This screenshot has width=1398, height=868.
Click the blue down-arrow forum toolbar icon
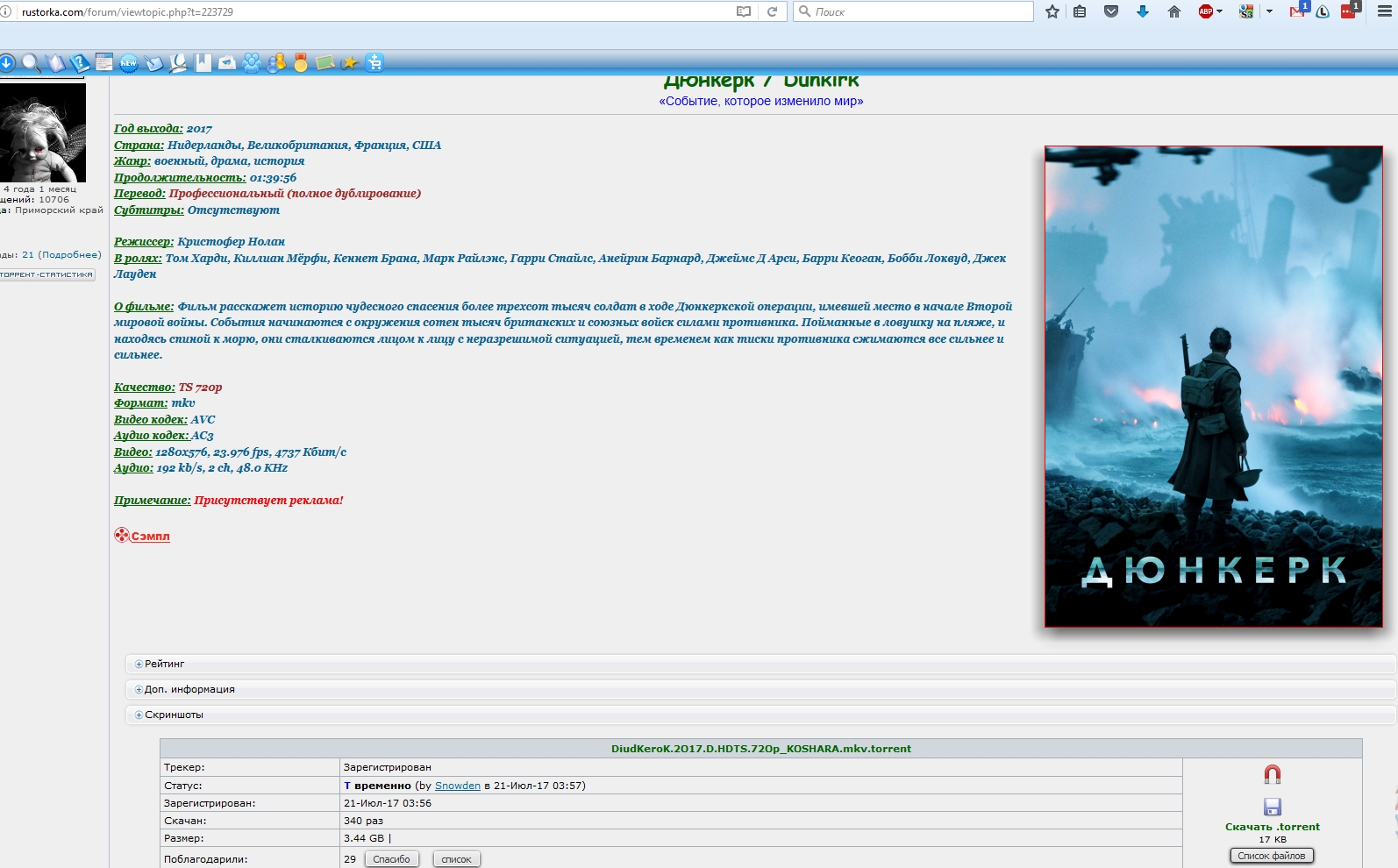pyautogui.click(x=7, y=62)
